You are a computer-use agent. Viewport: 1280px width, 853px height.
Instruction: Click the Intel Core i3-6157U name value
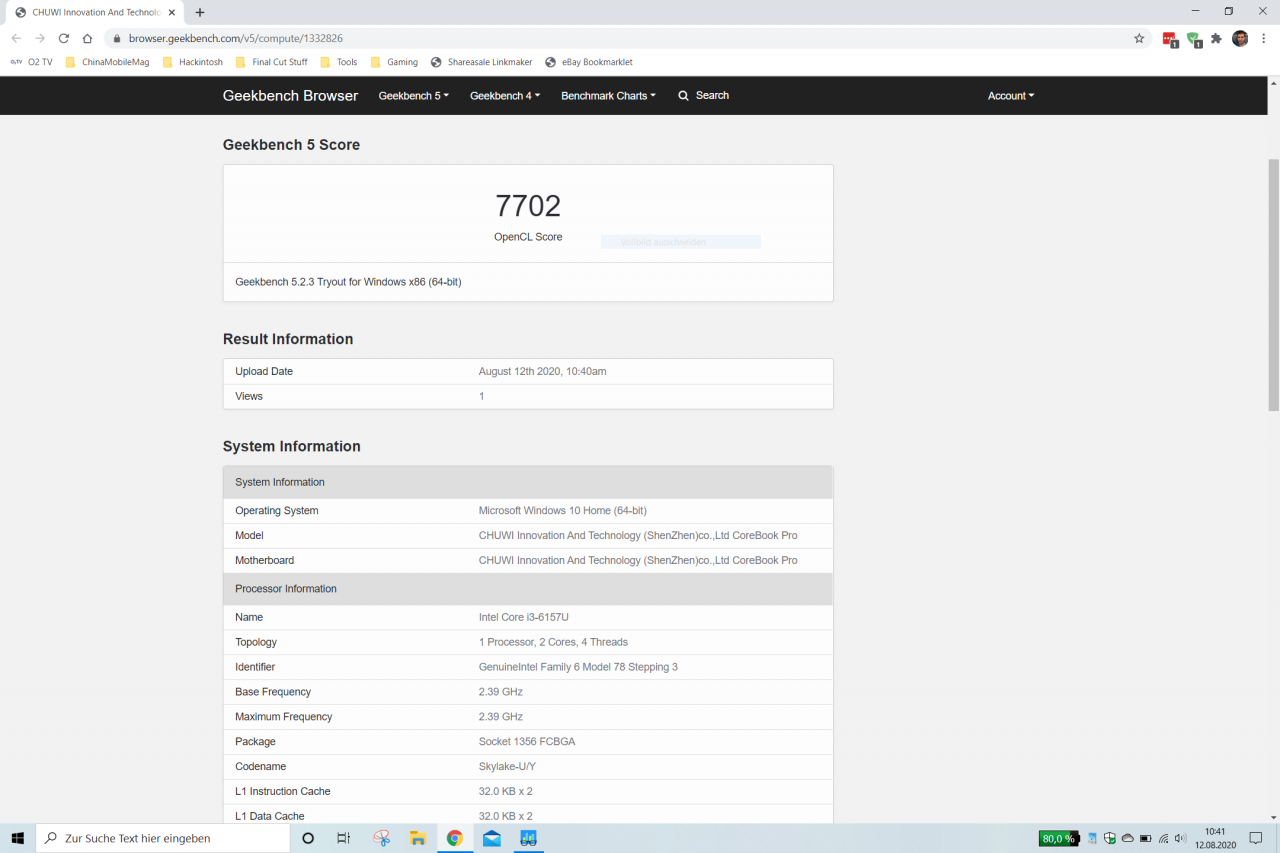pos(523,617)
